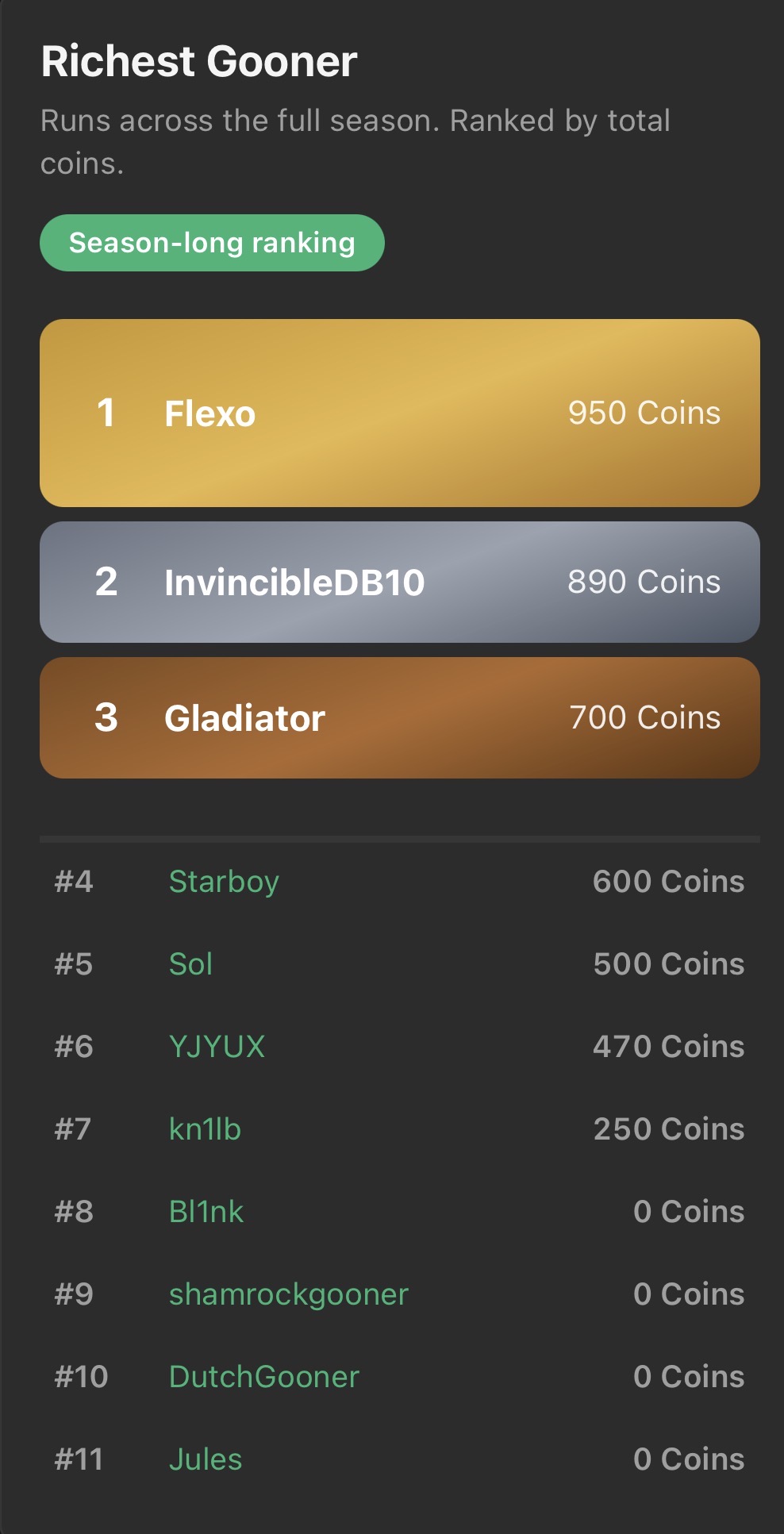Click the YJYUX username link
Image resolution: width=784 pixels, height=1534 pixels.
pos(217,1047)
